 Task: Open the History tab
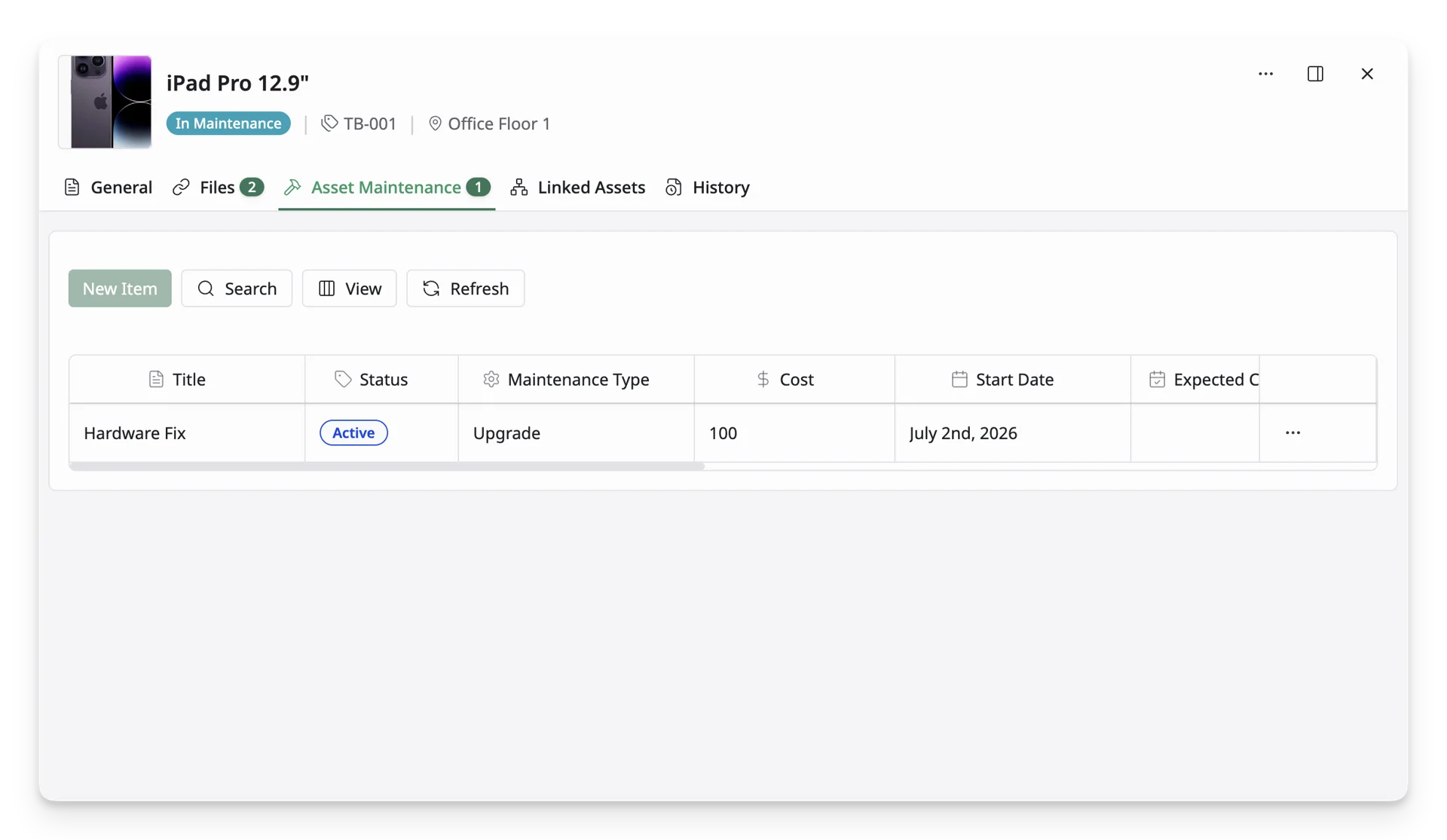[x=708, y=187]
